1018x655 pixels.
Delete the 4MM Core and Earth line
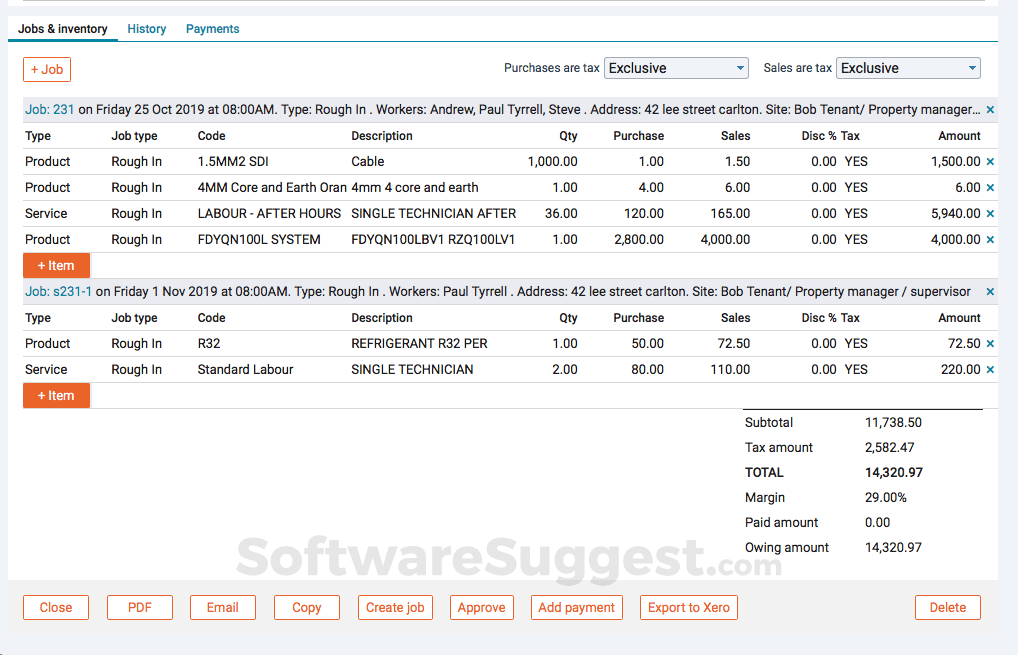[x=990, y=187]
